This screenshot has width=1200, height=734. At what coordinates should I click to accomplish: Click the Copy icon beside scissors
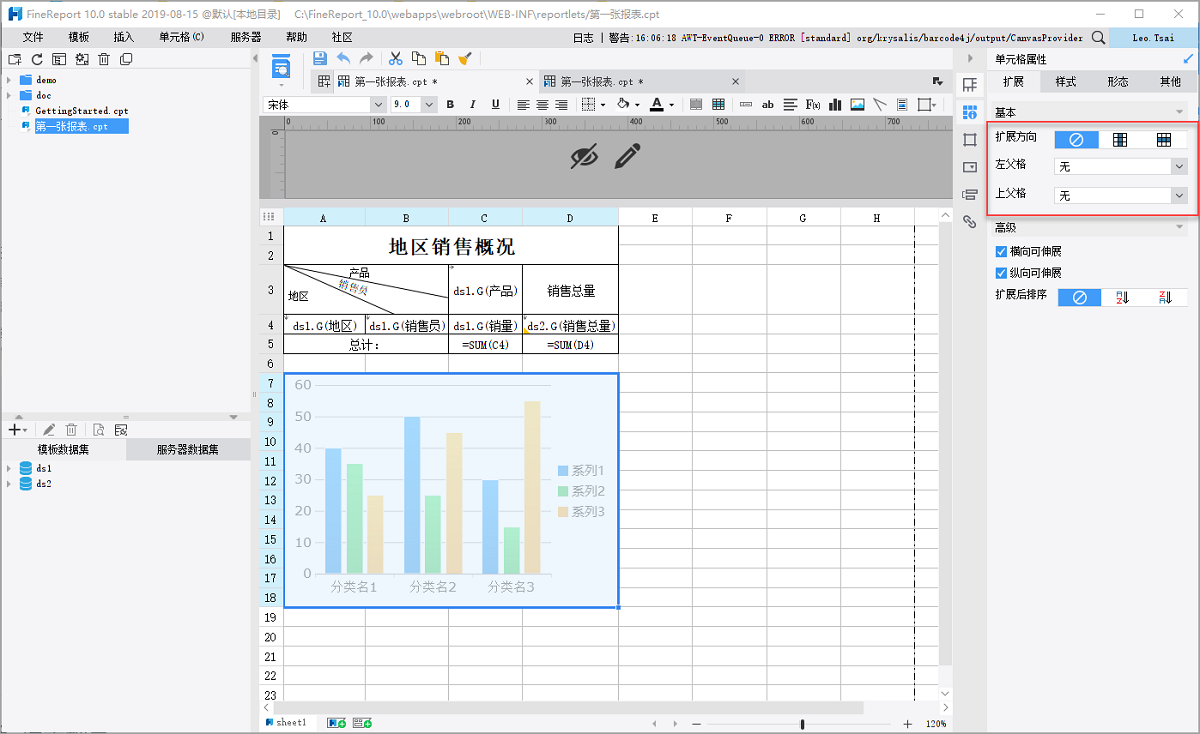[419, 59]
